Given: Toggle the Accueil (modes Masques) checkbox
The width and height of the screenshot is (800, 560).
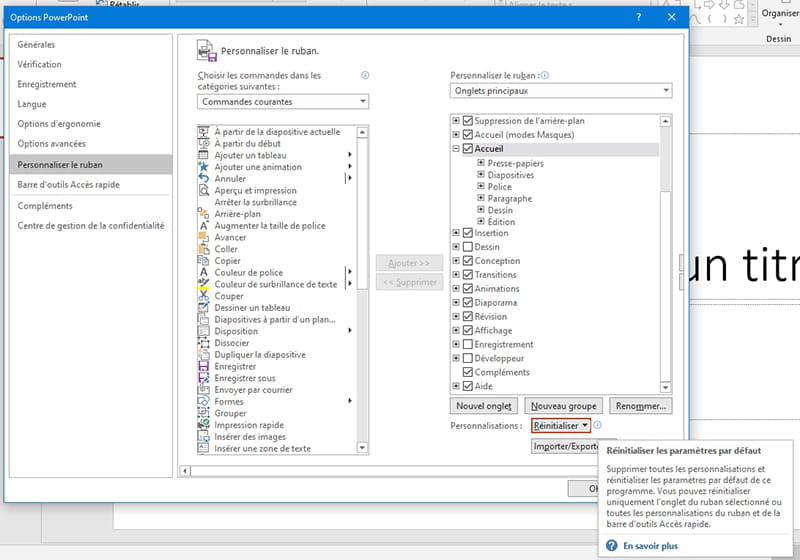Looking at the screenshot, I should tap(468, 135).
